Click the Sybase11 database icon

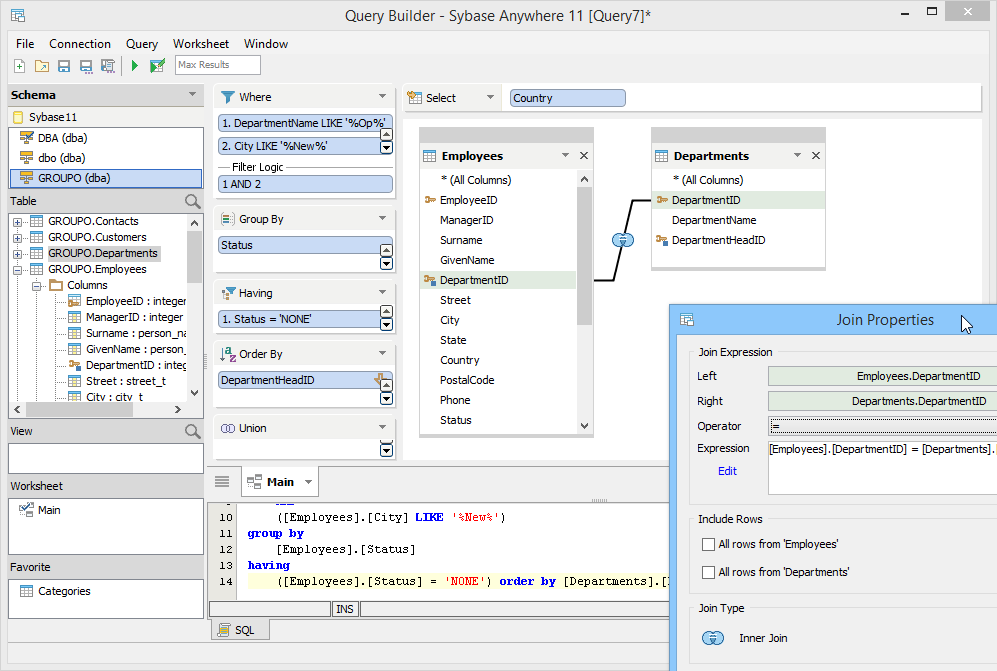click(18, 117)
